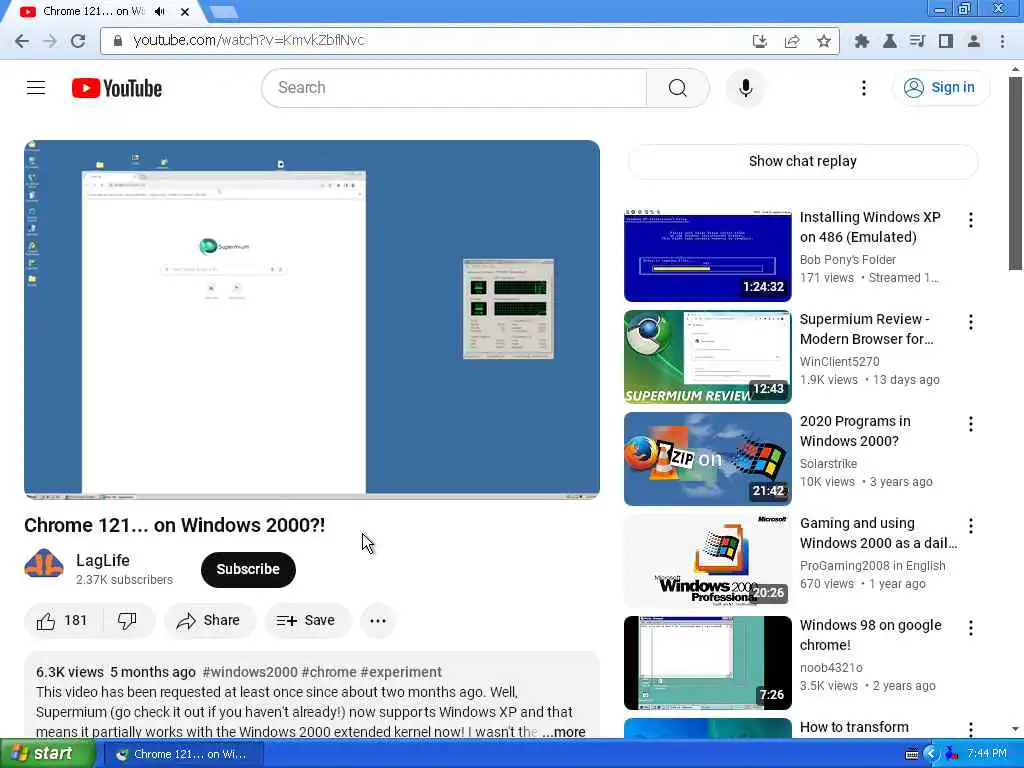Click the #experiment hashtag
Screen dimensions: 1024x768
coord(401,672)
